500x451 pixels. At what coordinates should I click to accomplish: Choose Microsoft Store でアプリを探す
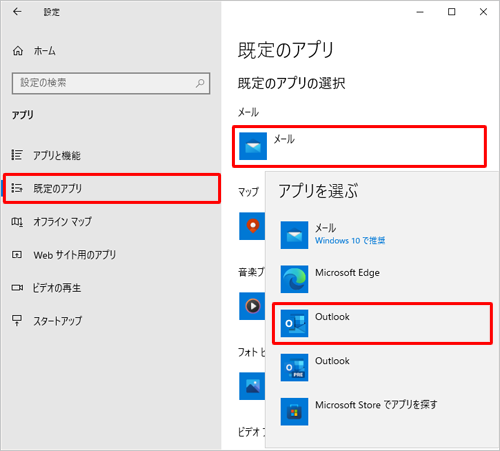(382, 411)
